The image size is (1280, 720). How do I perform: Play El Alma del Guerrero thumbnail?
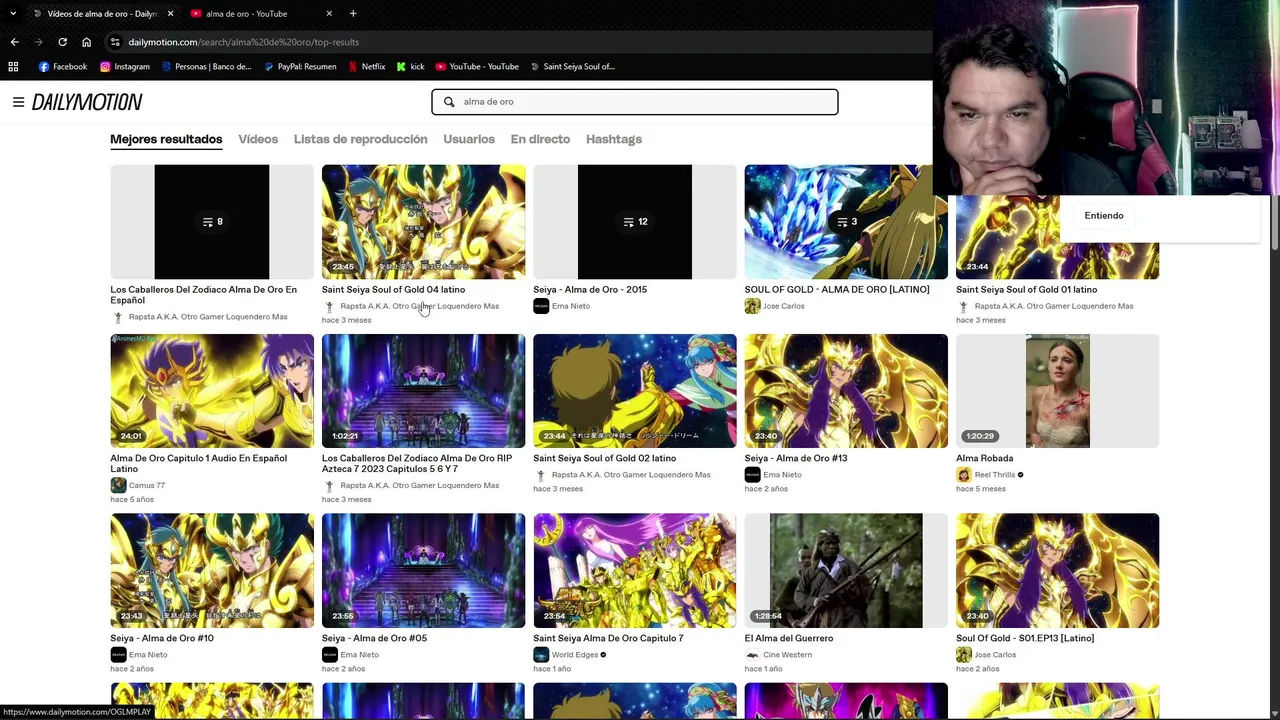click(846, 571)
